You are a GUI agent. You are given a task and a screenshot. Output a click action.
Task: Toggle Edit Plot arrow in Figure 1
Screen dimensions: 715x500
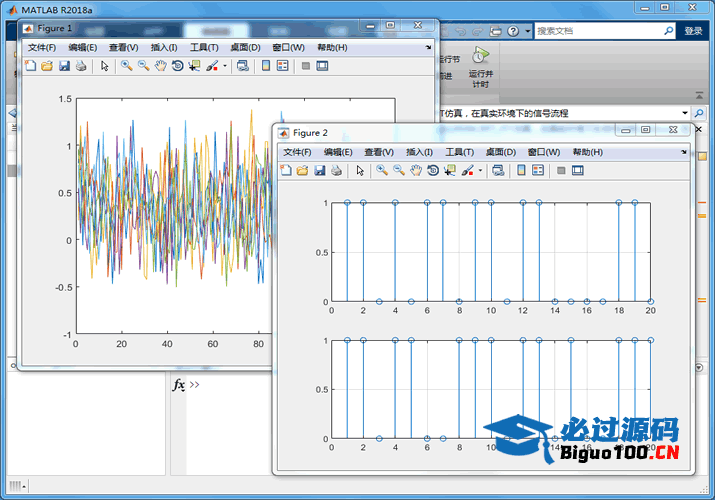[x=104, y=66]
